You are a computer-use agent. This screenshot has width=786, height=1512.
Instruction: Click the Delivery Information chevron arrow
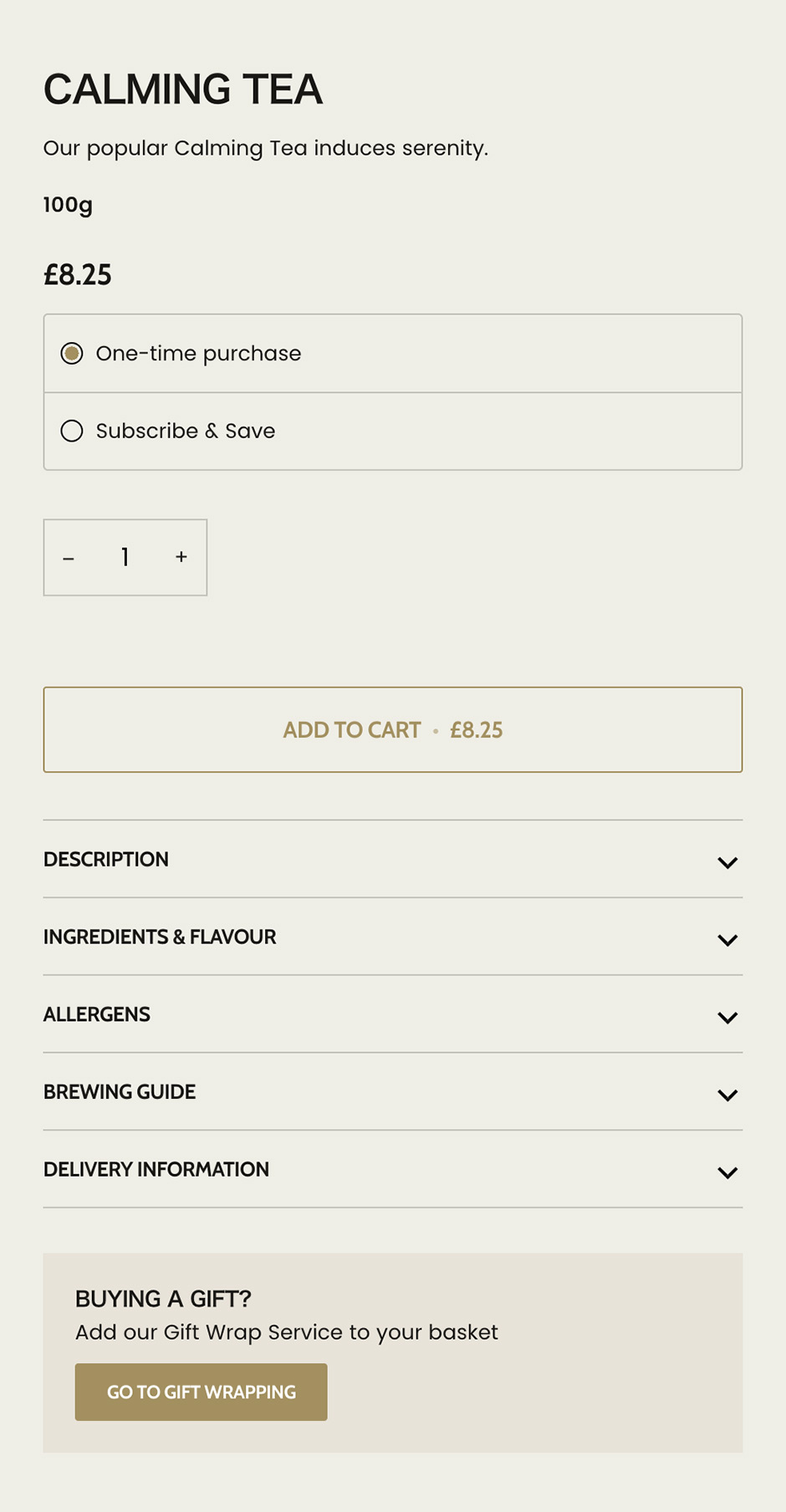tap(727, 1172)
